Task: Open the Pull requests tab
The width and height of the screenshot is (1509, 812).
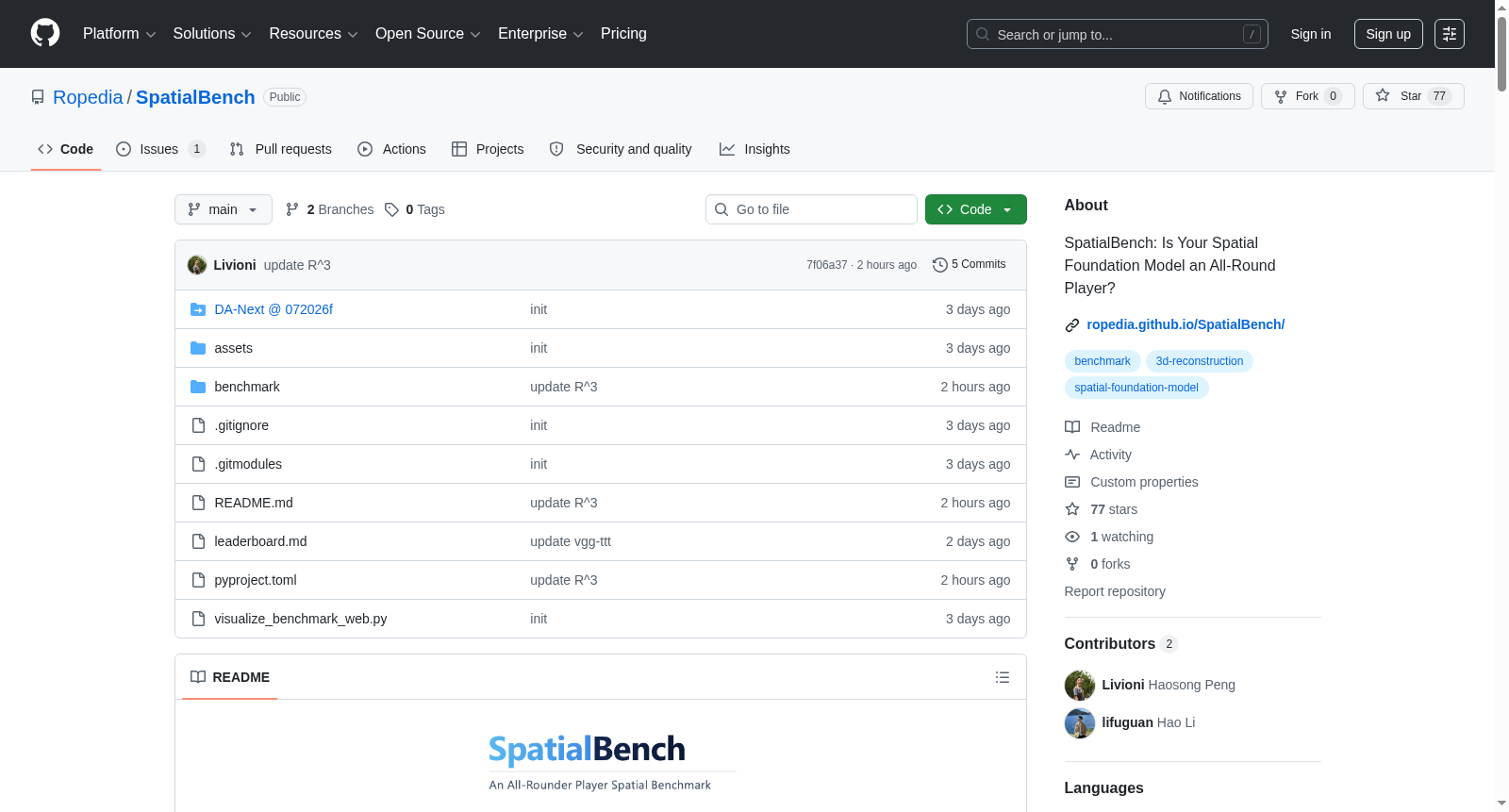Action: 281,149
